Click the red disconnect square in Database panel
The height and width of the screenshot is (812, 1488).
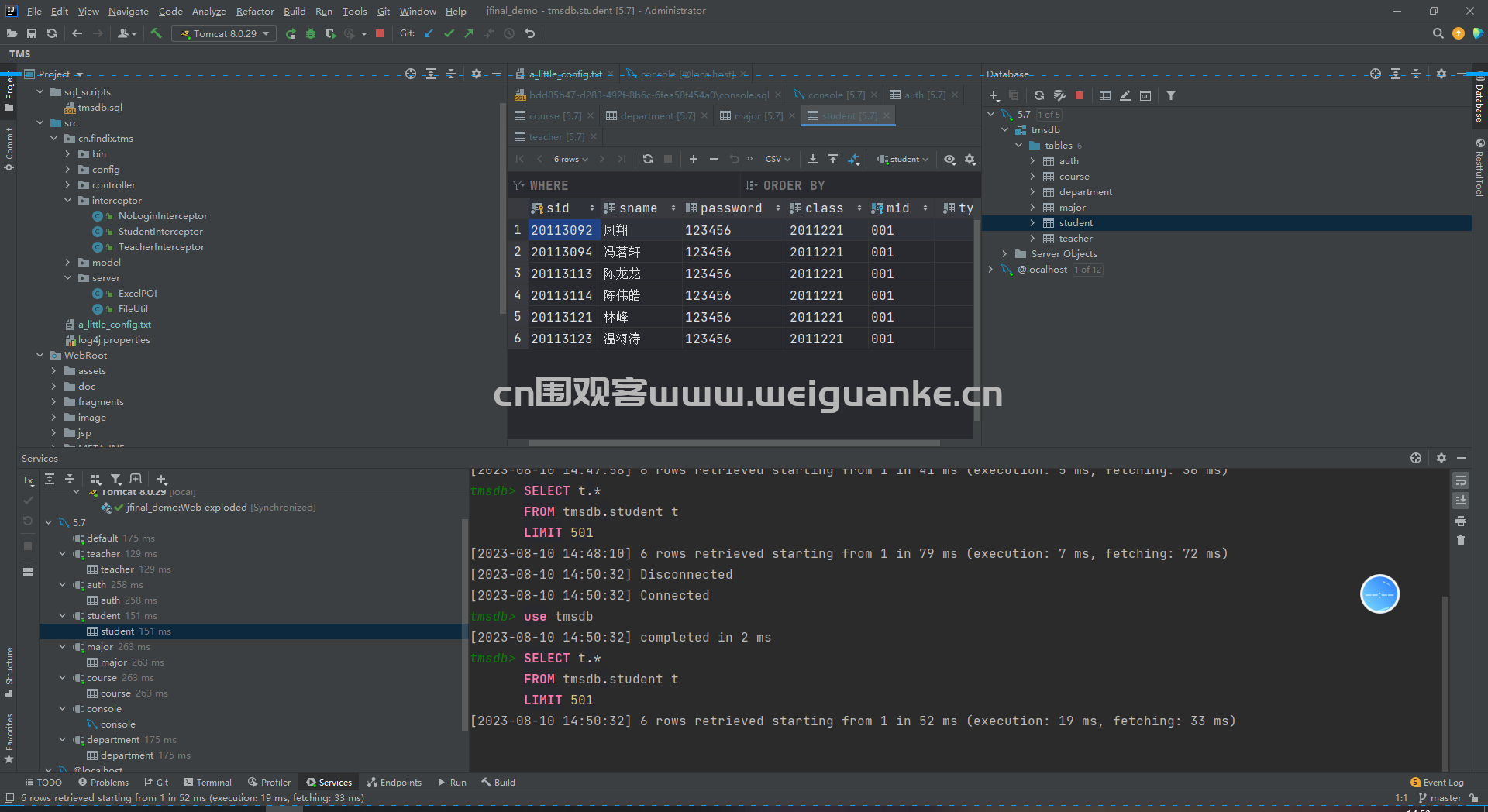[x=1080, y=95]
